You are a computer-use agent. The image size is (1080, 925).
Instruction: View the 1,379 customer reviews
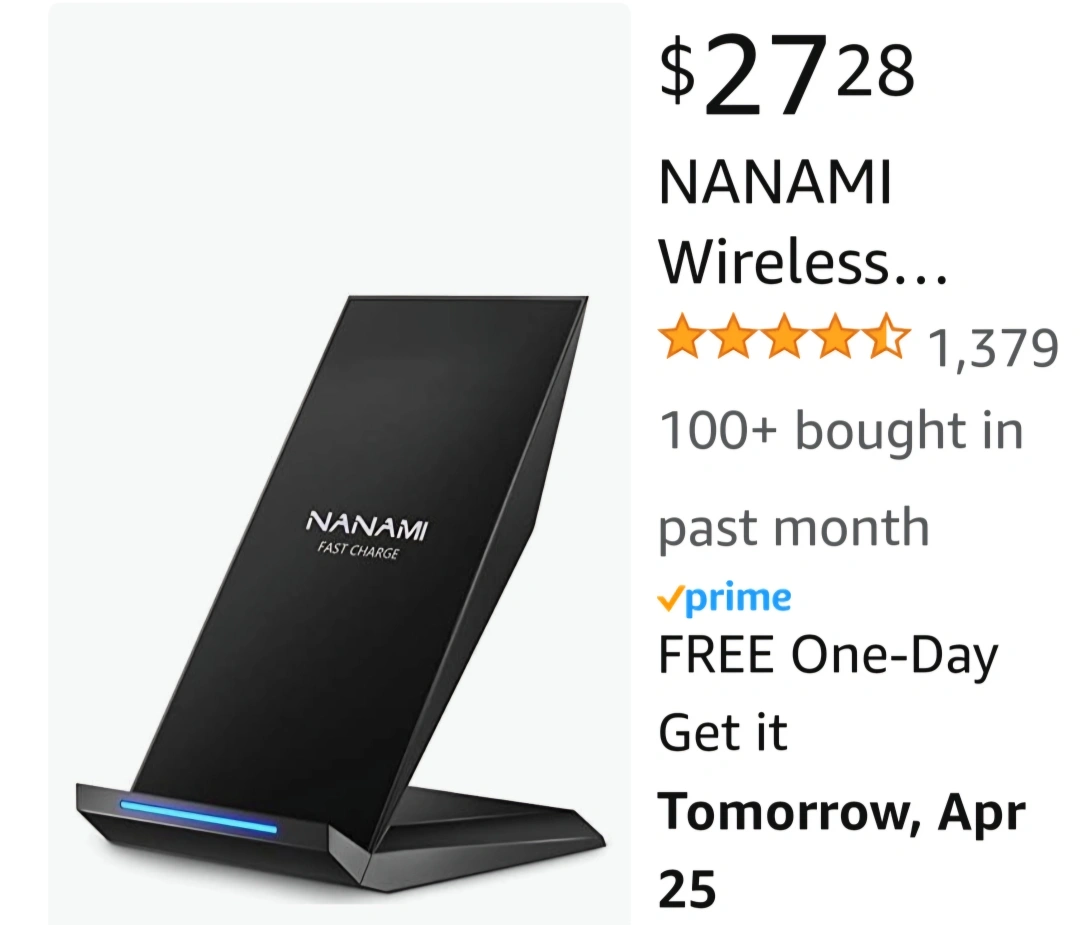(x=993, y=347)
